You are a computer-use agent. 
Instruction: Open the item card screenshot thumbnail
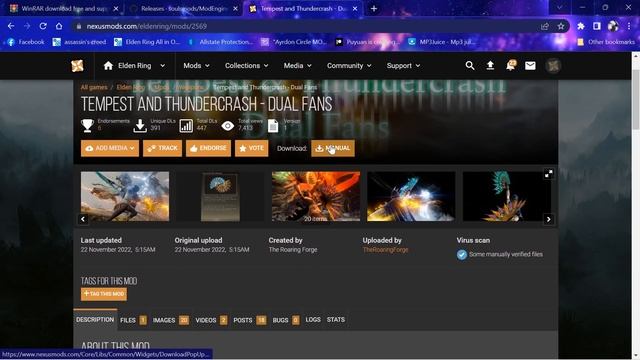pyautogui.click(x=220, y=196)
